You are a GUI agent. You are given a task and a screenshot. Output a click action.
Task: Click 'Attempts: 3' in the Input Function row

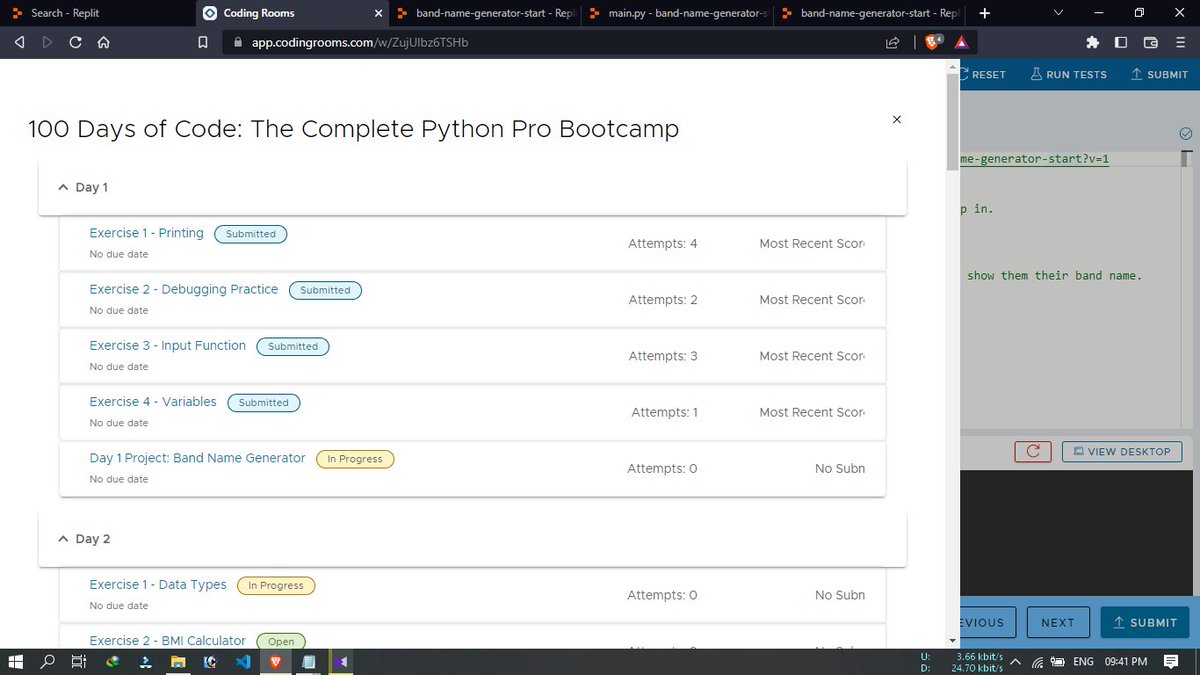pyautogui.click(x=663, y=355)
